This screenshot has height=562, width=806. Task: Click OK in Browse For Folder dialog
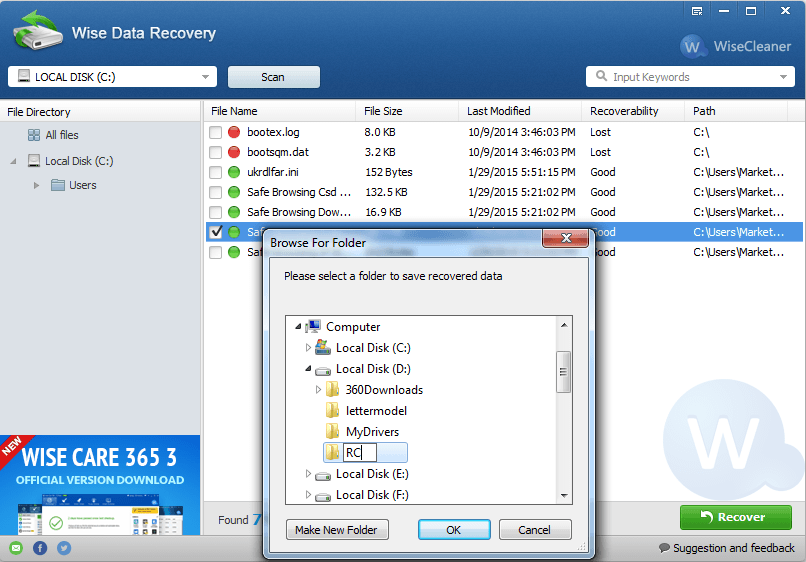(x=454, y=530)
